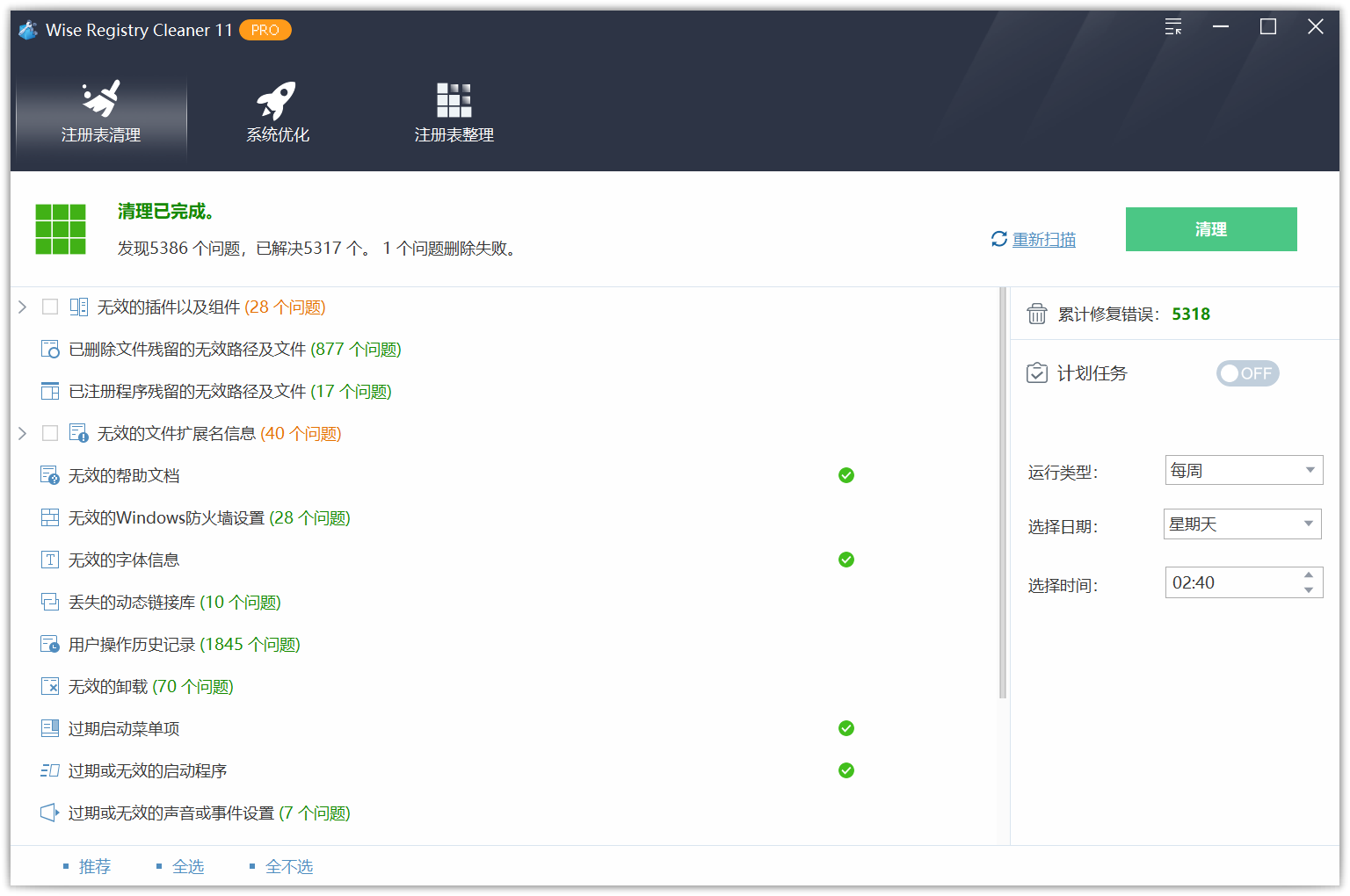Select the 丢失的动态链接库 (10 个问题) row
This screenshot has width=1350, height=896.
[505, 602]
